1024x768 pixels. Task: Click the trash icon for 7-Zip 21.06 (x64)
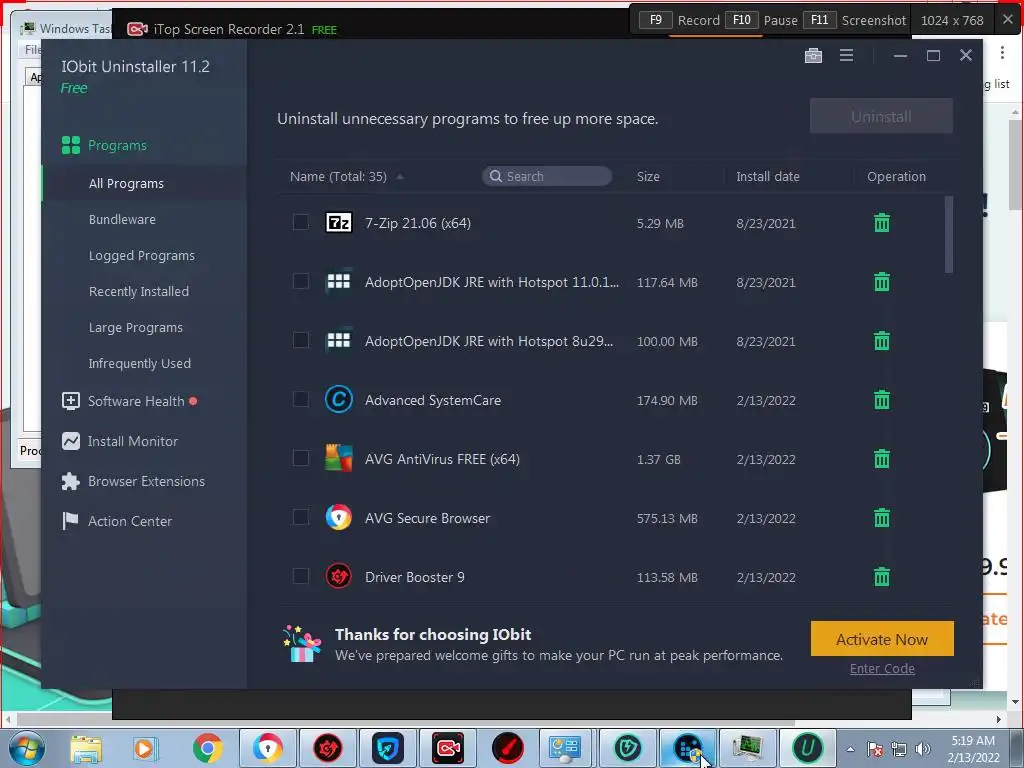click(x=882, y=223)
